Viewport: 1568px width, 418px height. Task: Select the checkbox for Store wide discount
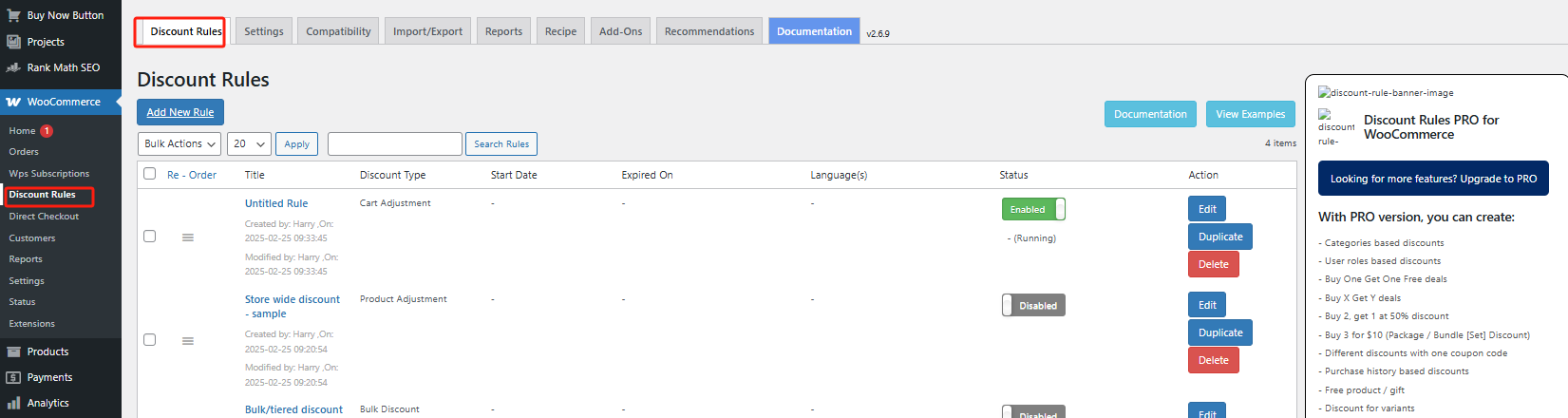[149, 339]
